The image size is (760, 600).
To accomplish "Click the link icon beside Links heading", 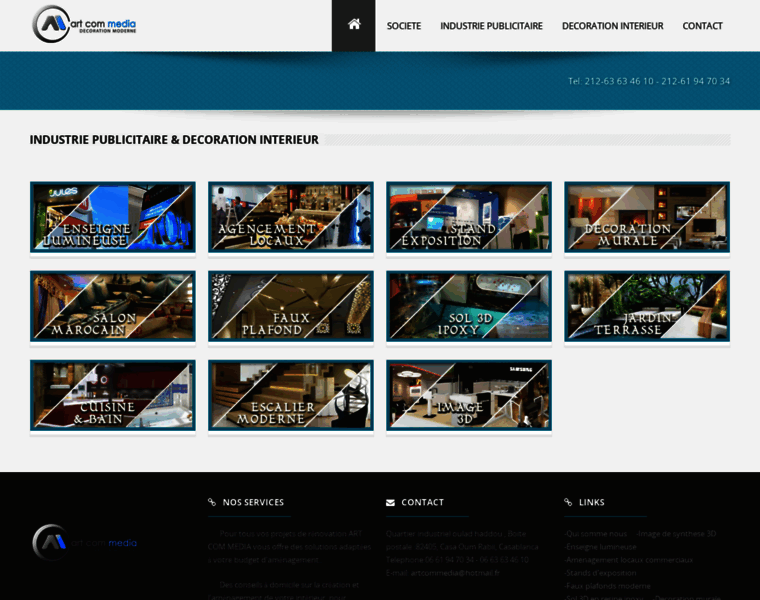I will pyautogui.click(x=568, y=502).
